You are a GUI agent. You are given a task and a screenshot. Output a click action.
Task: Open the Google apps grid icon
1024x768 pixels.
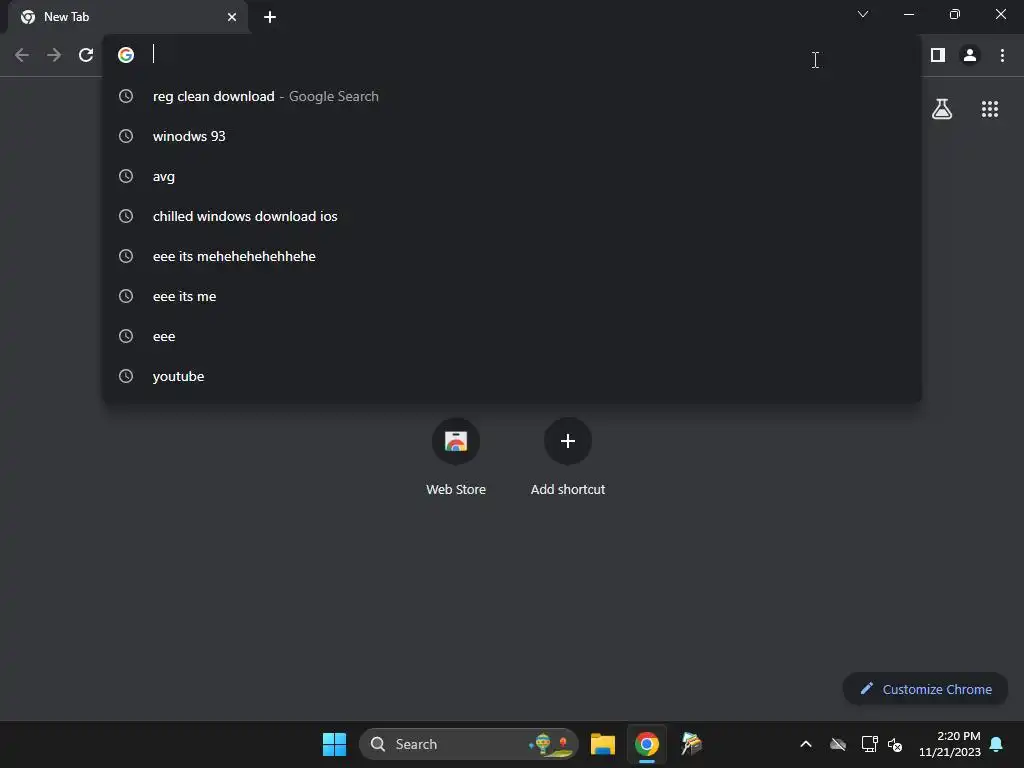click(989, 109)
